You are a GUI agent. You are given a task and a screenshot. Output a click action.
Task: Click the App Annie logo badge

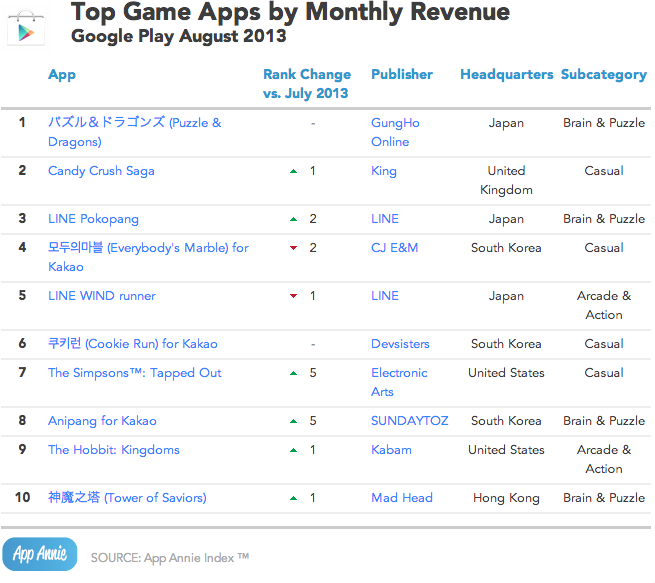(40, 554)
